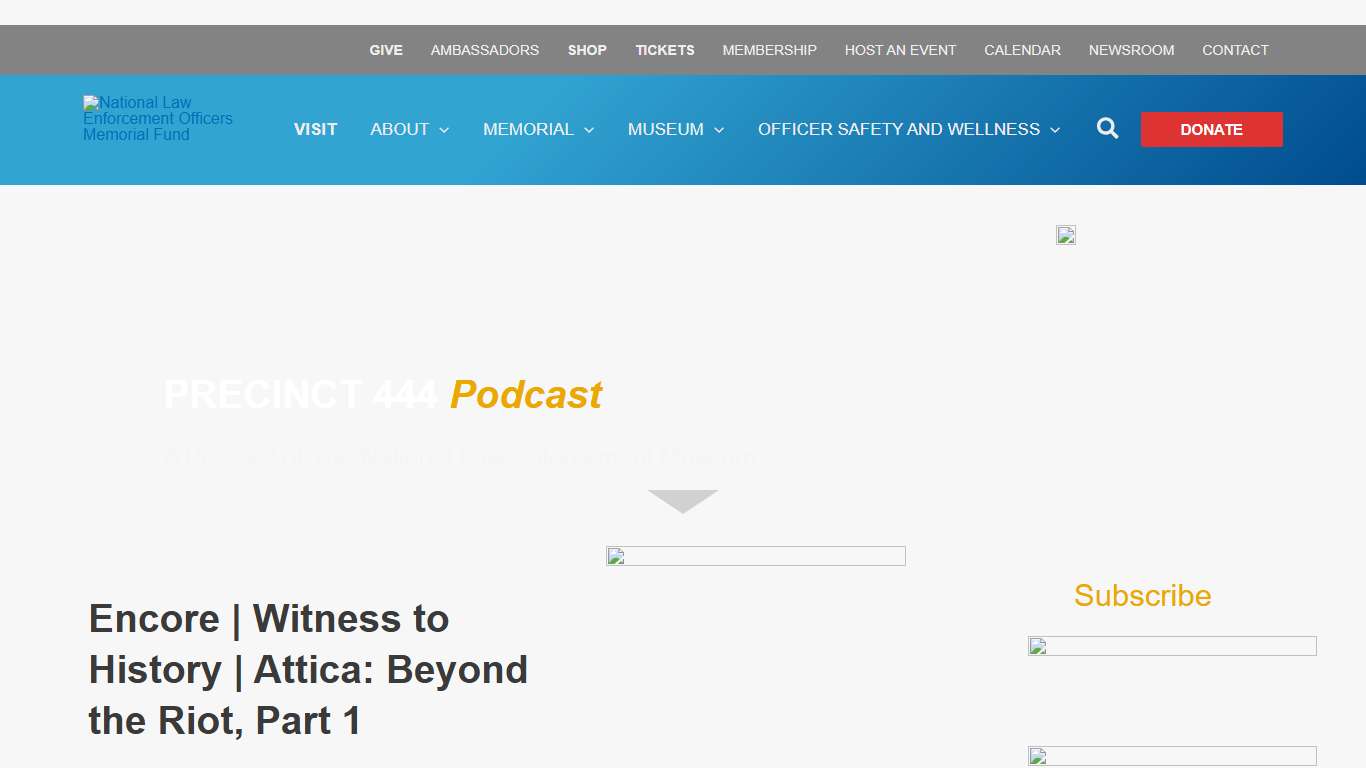Open the Tickets link
This screenshot has height=768, width=1366.
click(665, 50)
